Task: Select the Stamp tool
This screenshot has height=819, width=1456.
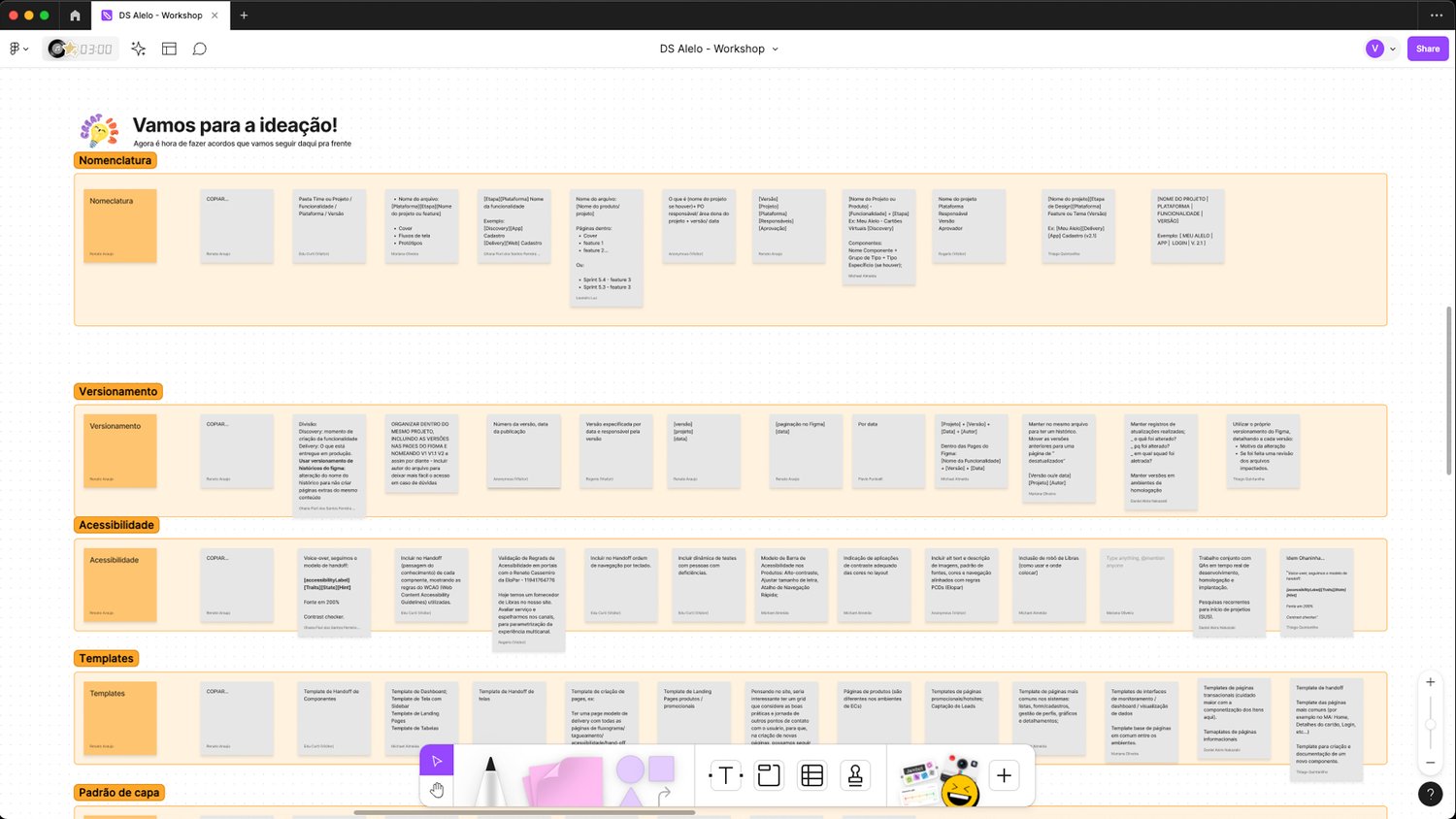Action: point(855,775)
